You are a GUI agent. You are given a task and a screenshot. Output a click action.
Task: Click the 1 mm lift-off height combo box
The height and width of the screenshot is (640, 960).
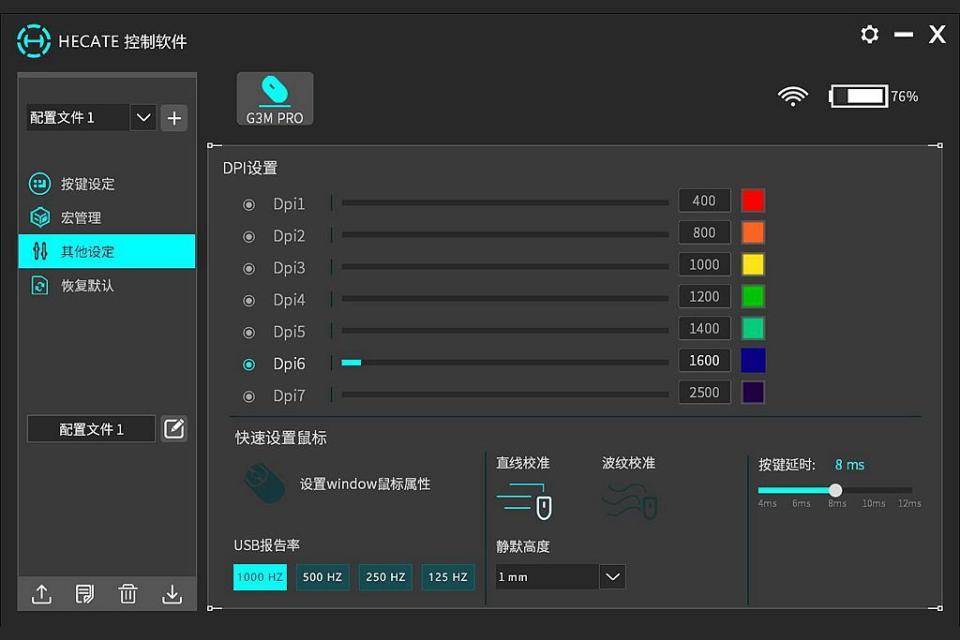click(x=560, y=576)
